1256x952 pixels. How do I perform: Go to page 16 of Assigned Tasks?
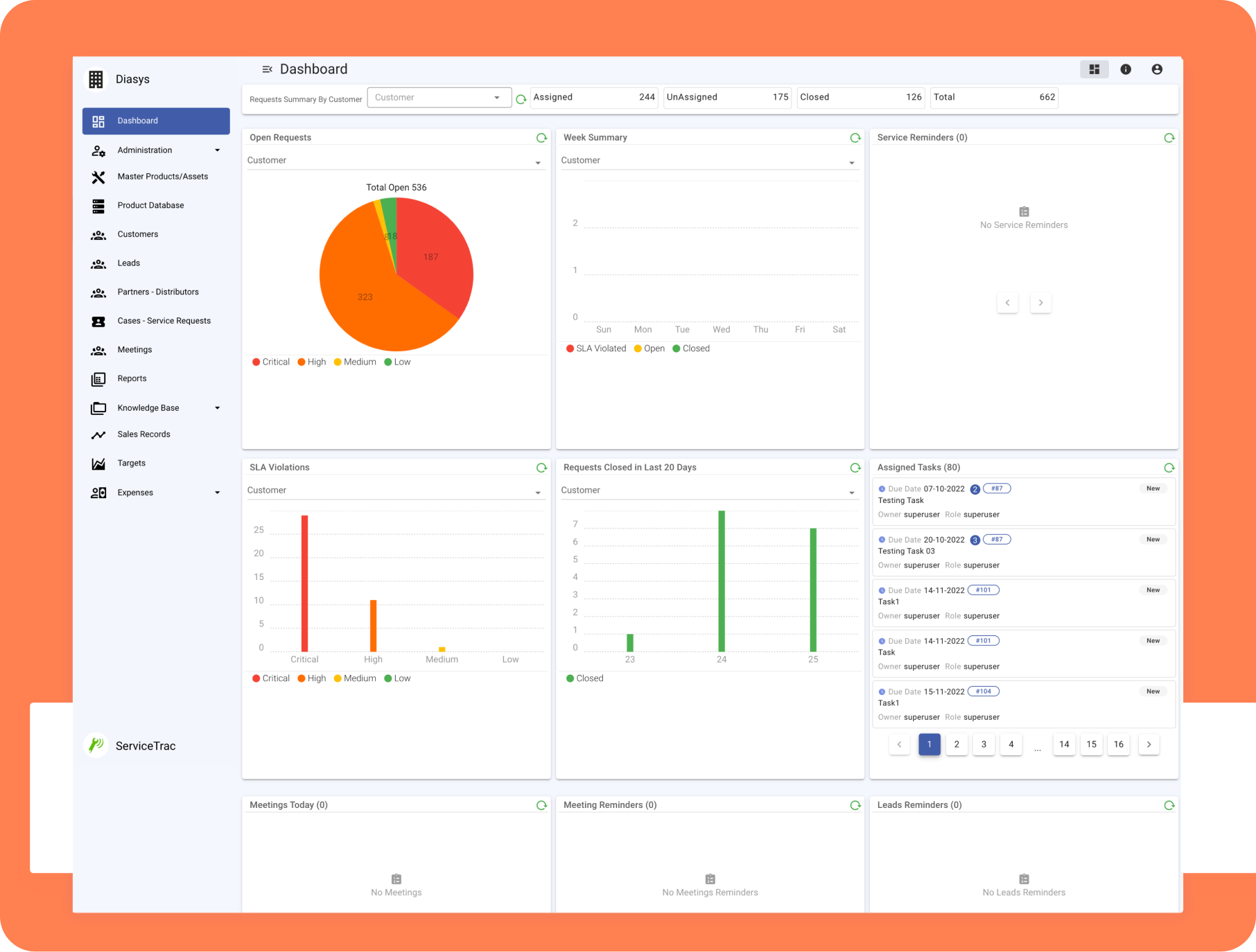1119,744
